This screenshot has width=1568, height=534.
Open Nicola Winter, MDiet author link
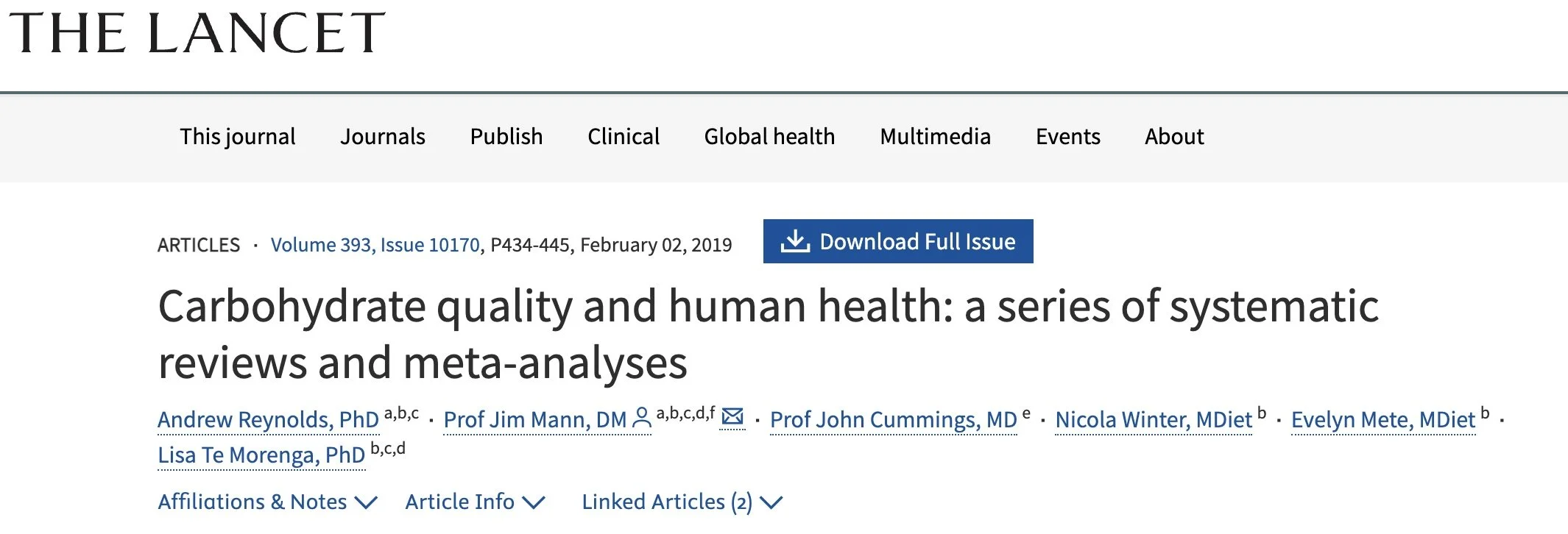tap(1154, 419)
